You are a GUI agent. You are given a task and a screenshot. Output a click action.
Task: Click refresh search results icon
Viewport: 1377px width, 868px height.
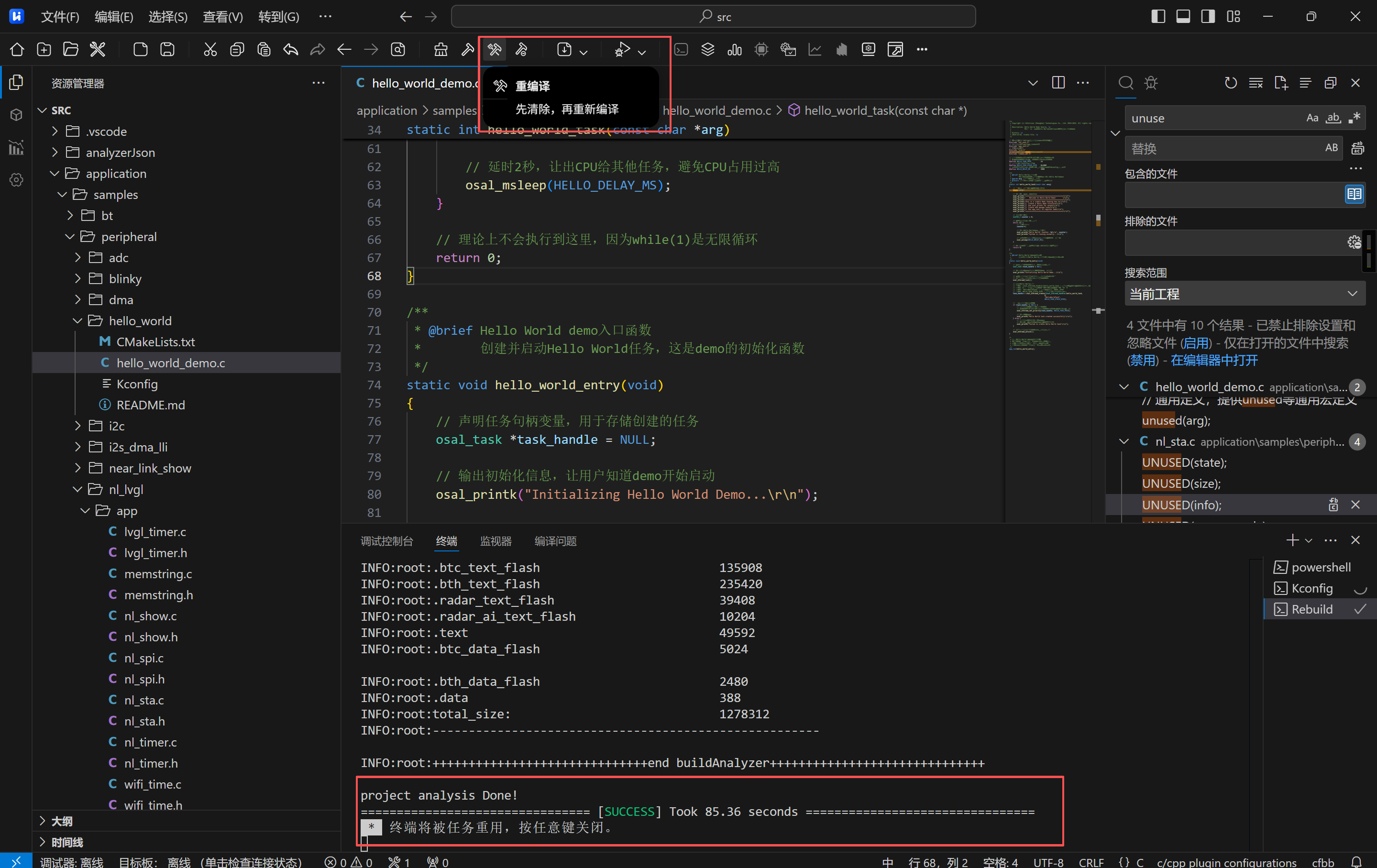click(x=1231, y=83)
